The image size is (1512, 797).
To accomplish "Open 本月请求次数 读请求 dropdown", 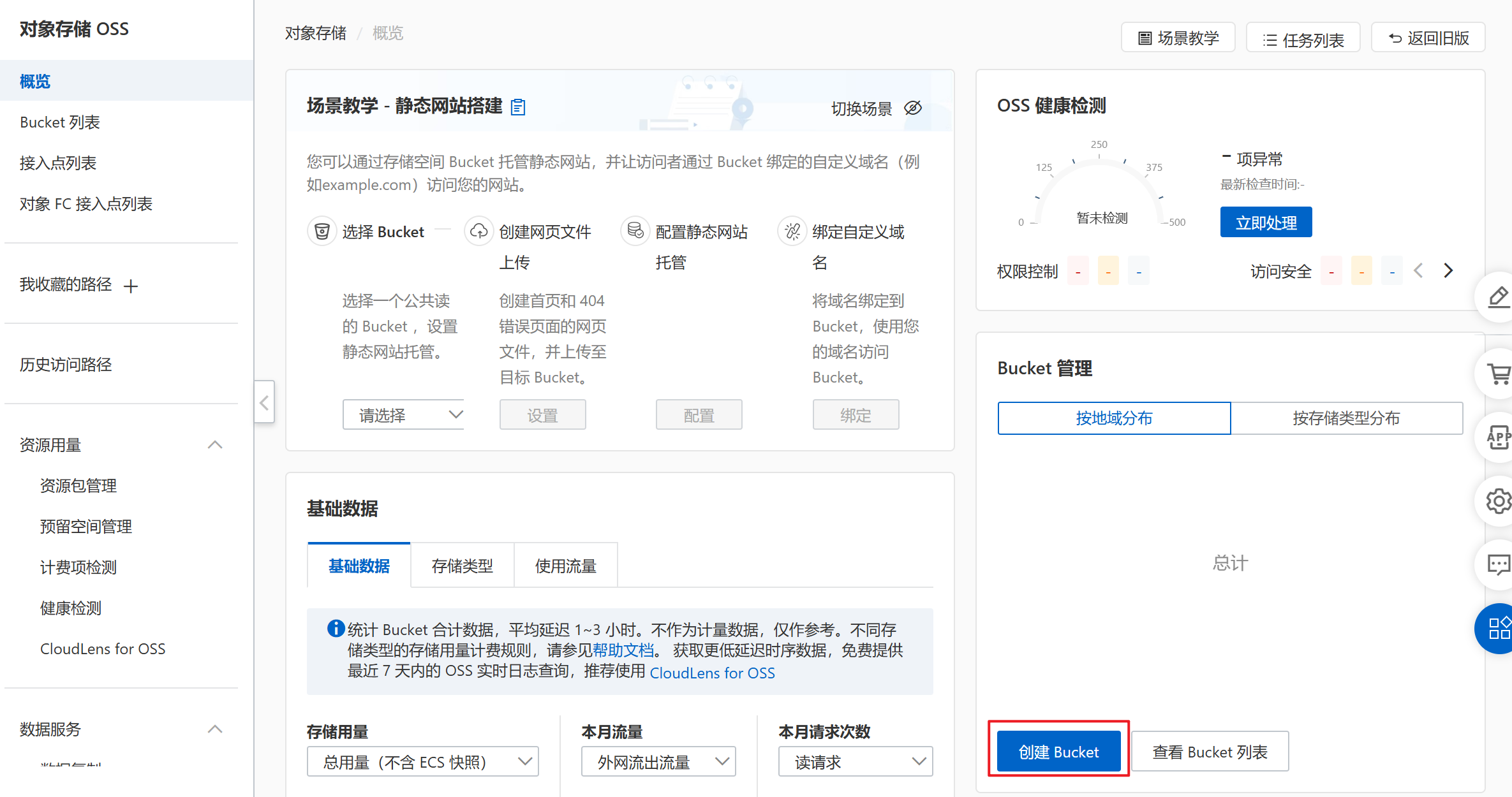I will pyautogui.click(x=856, y=761).
